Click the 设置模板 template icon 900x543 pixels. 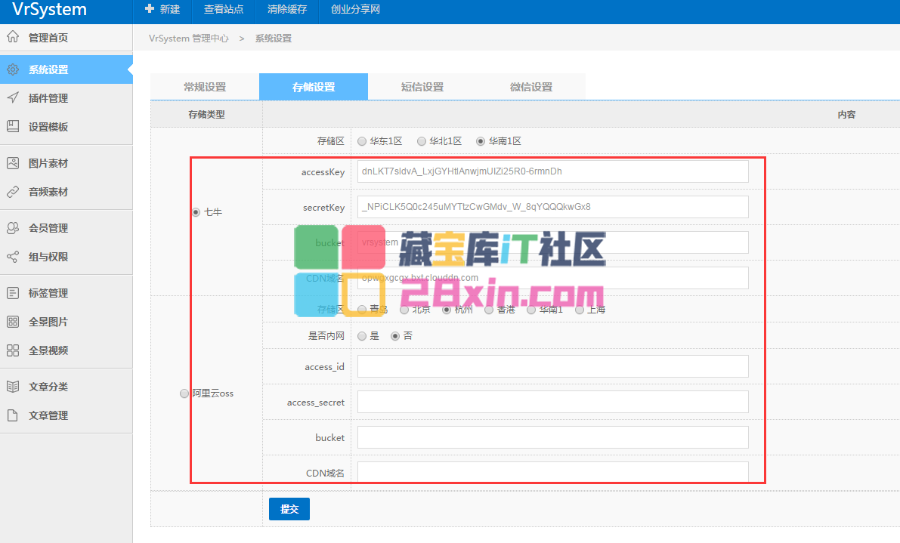(13, 127)
